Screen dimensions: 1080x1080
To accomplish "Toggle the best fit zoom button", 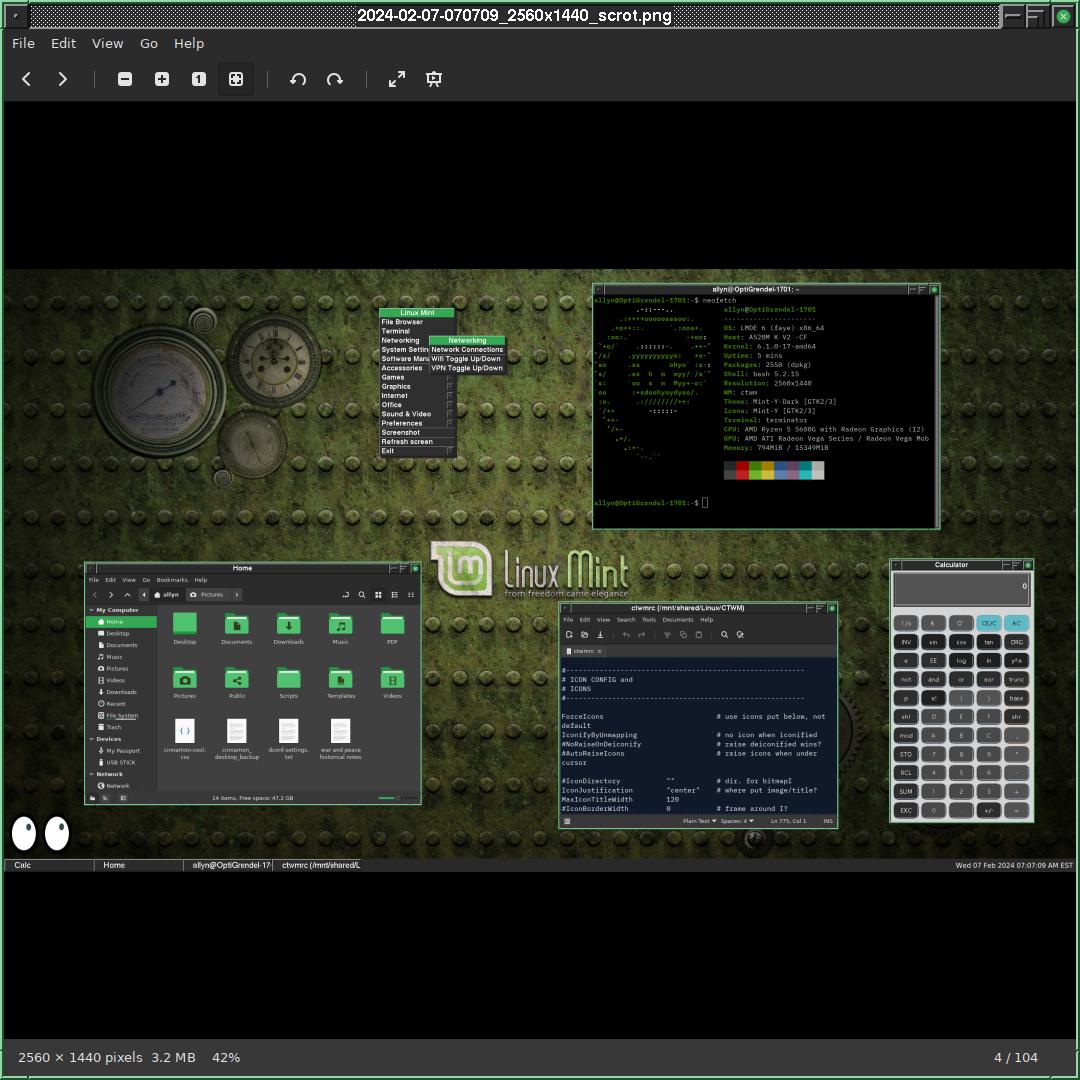I will (x=236, y=79).
